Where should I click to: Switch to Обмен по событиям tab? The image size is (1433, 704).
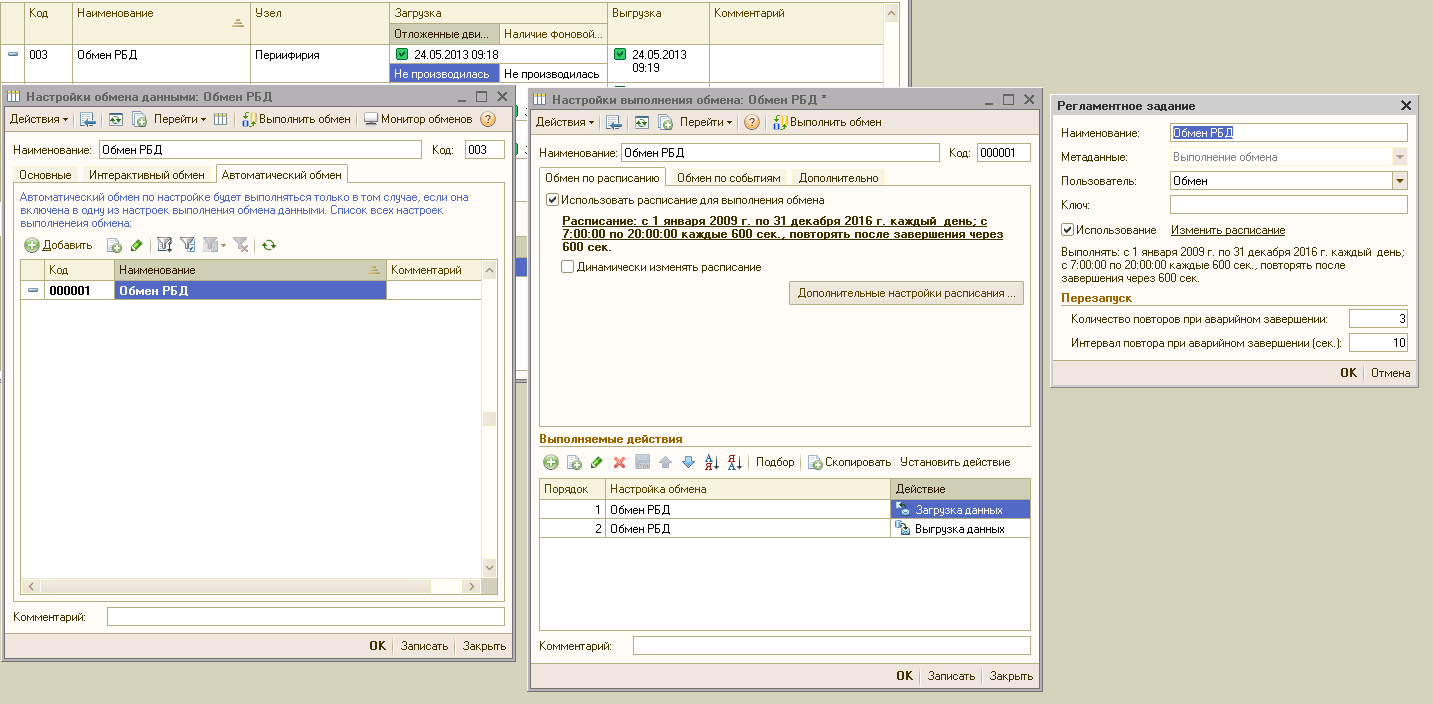[x=728, y=178]
